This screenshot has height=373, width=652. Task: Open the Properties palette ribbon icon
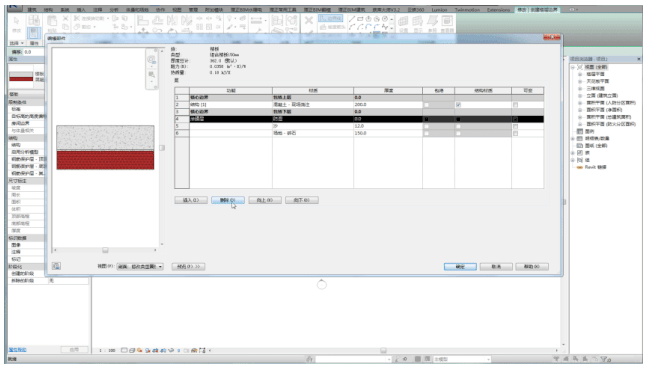[34, 33]
